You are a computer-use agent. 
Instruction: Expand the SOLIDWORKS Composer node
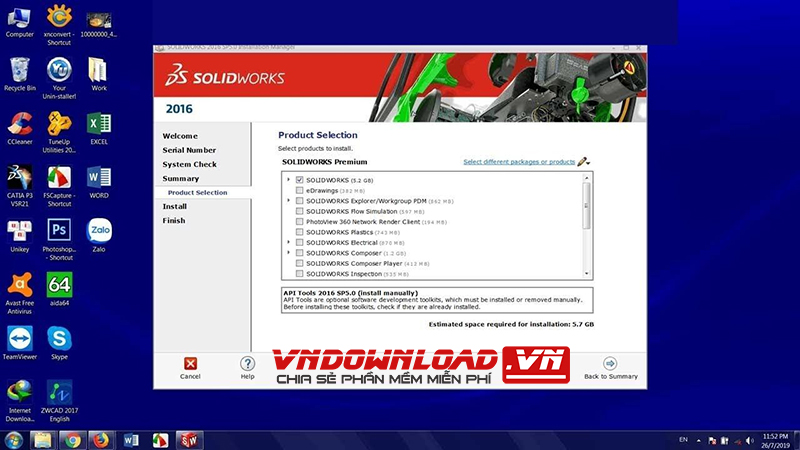pos(288,253)
